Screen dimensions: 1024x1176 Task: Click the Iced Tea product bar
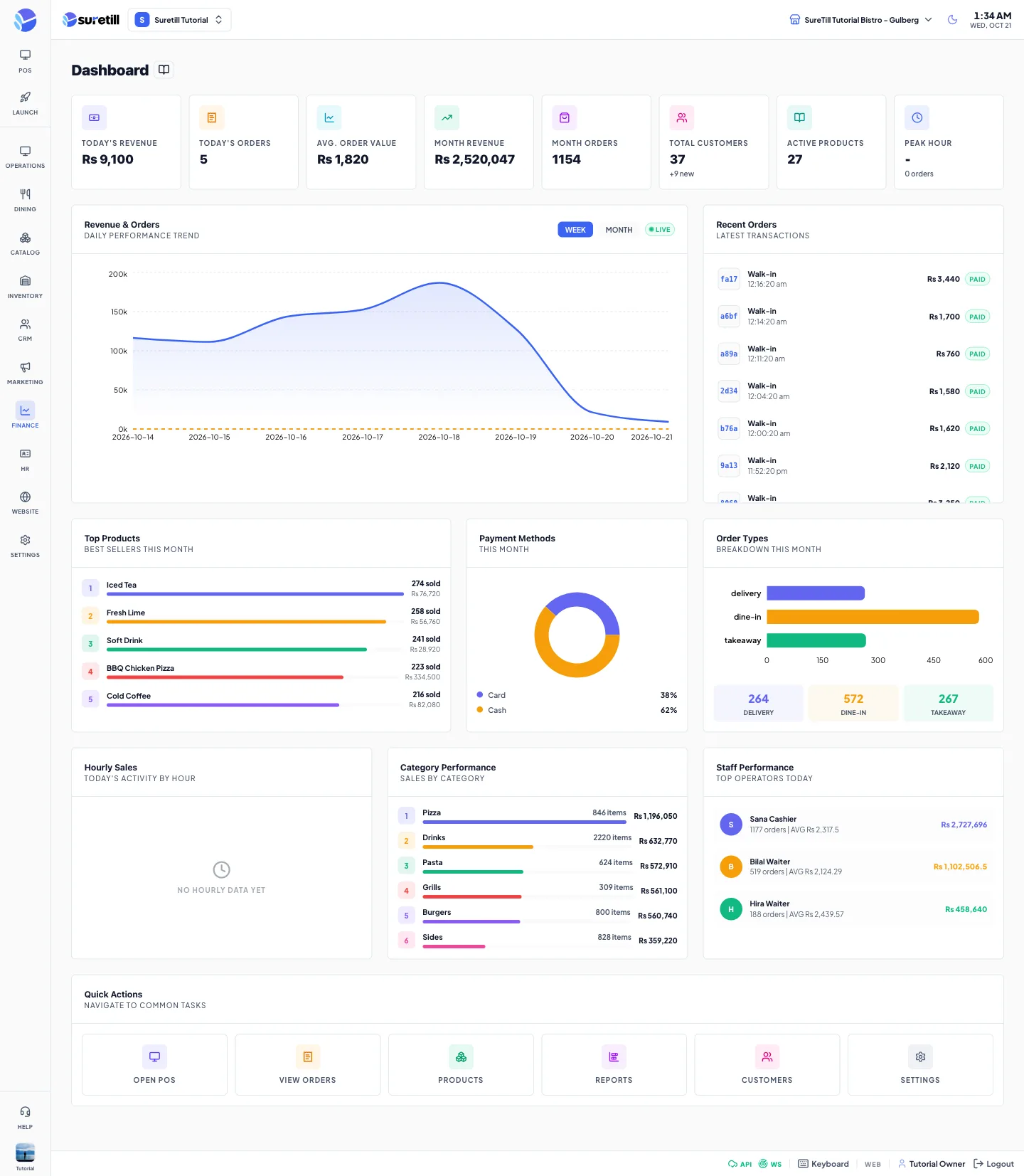tap(255, 593)
